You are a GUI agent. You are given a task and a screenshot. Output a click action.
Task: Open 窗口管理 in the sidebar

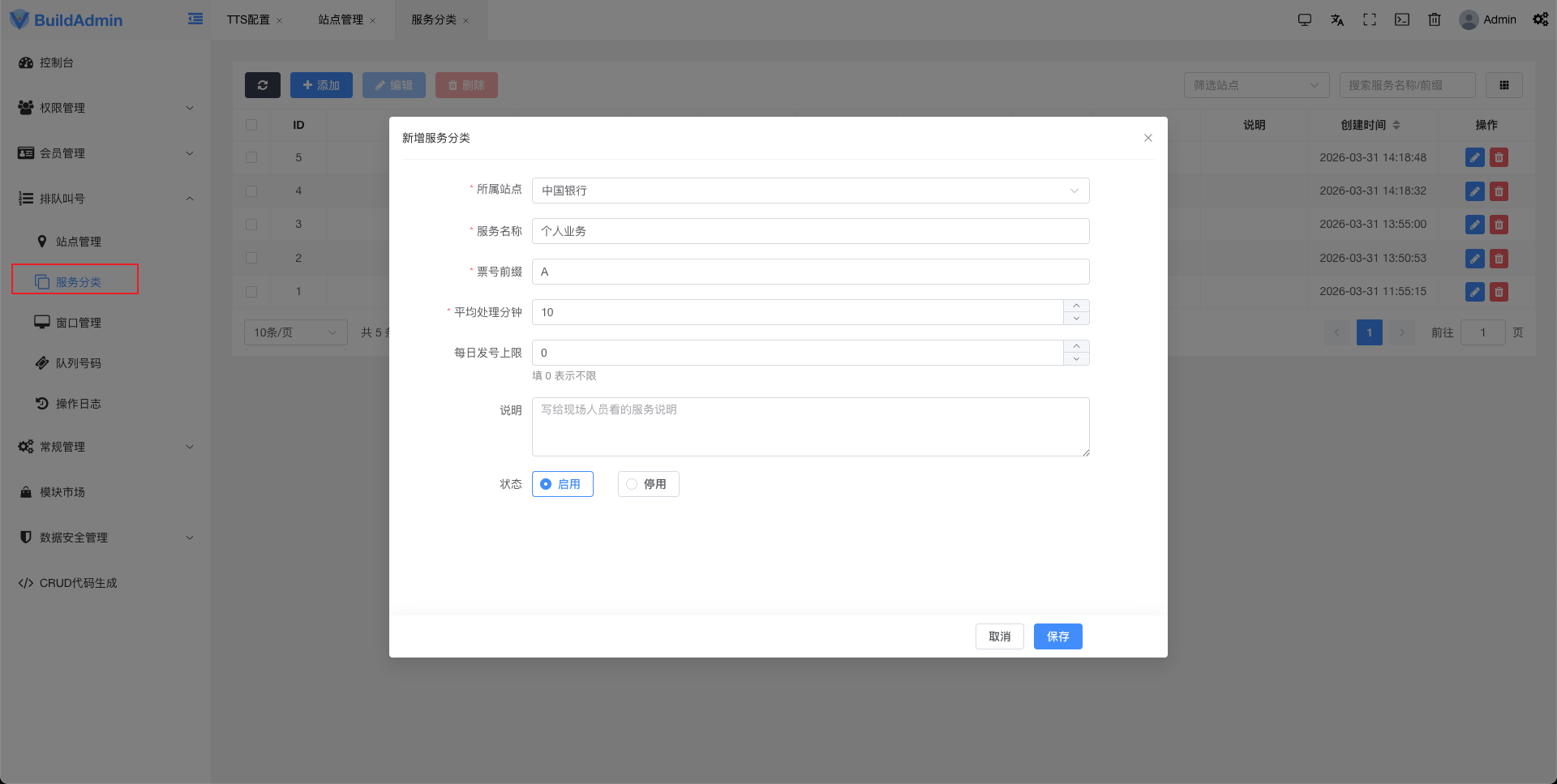pyautogui.click(x=79, y=323)
